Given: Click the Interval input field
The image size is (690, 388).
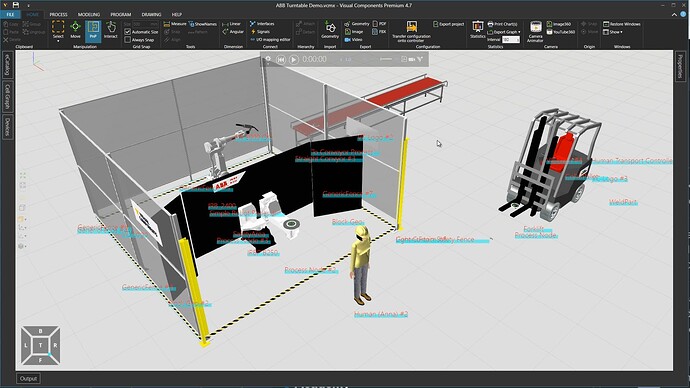Looking at the screenshot, I should coord(511,40).
